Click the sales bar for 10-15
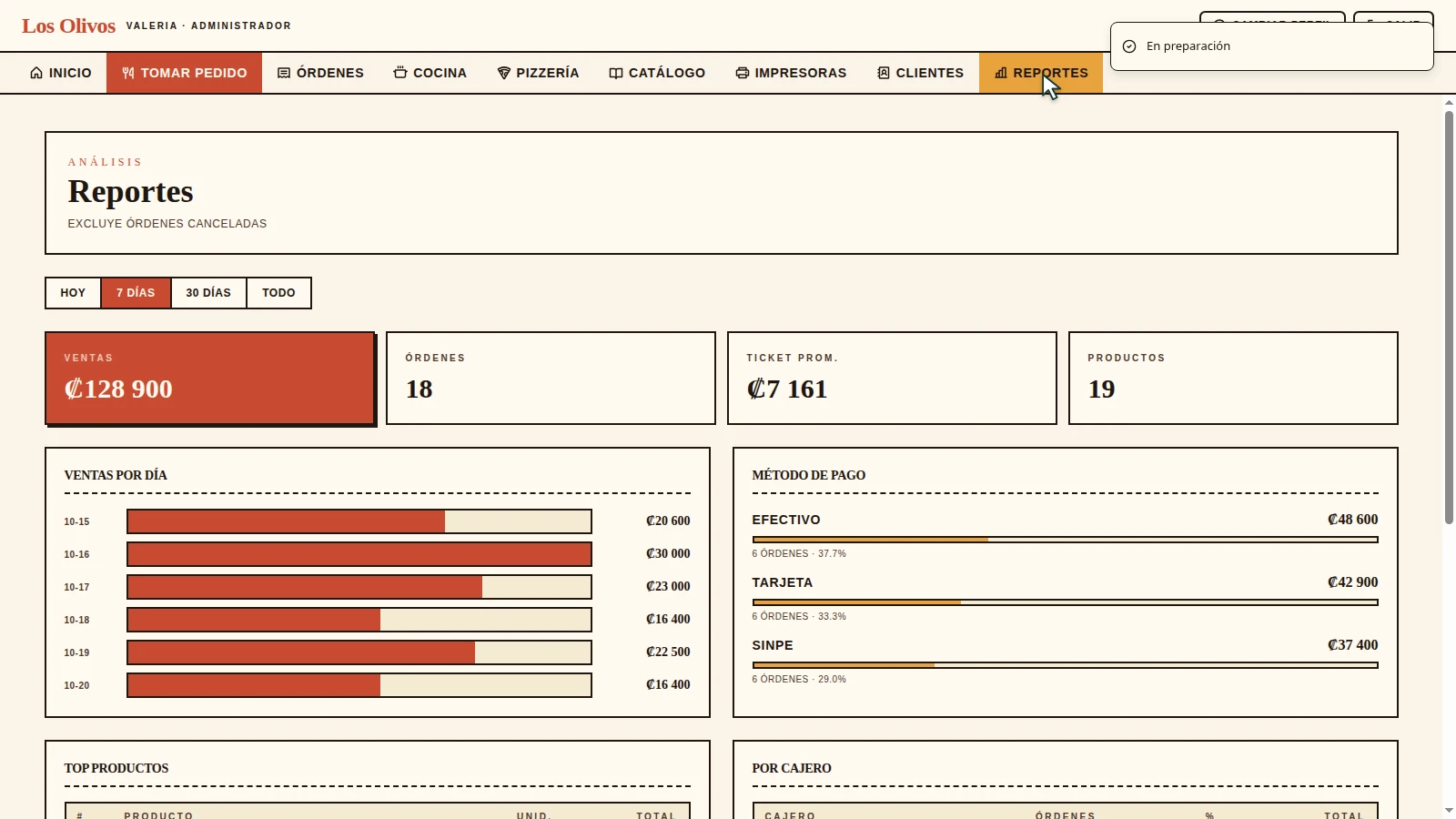1456x819 pixels. click(x=359, y=521)
